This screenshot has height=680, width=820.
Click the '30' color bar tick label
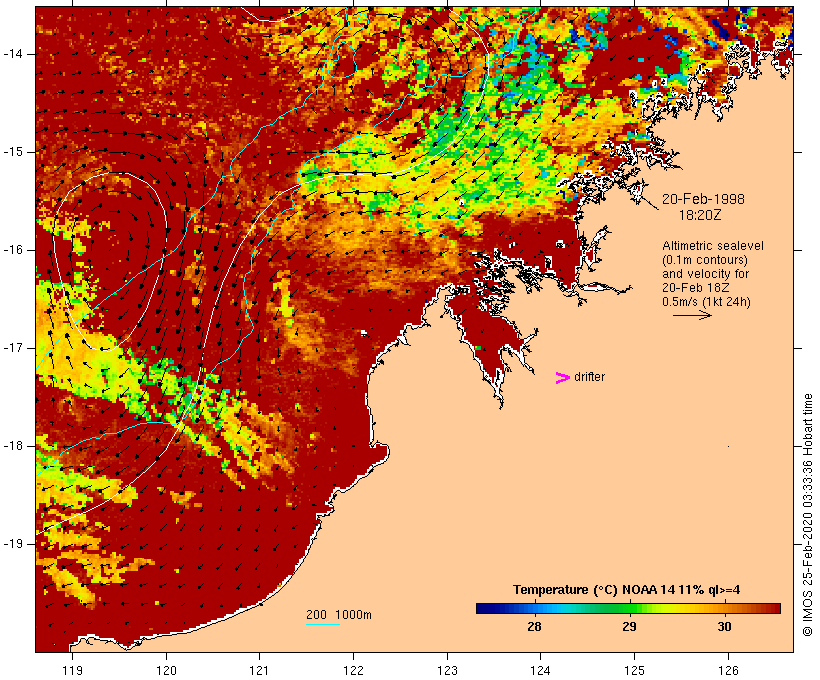724,627
